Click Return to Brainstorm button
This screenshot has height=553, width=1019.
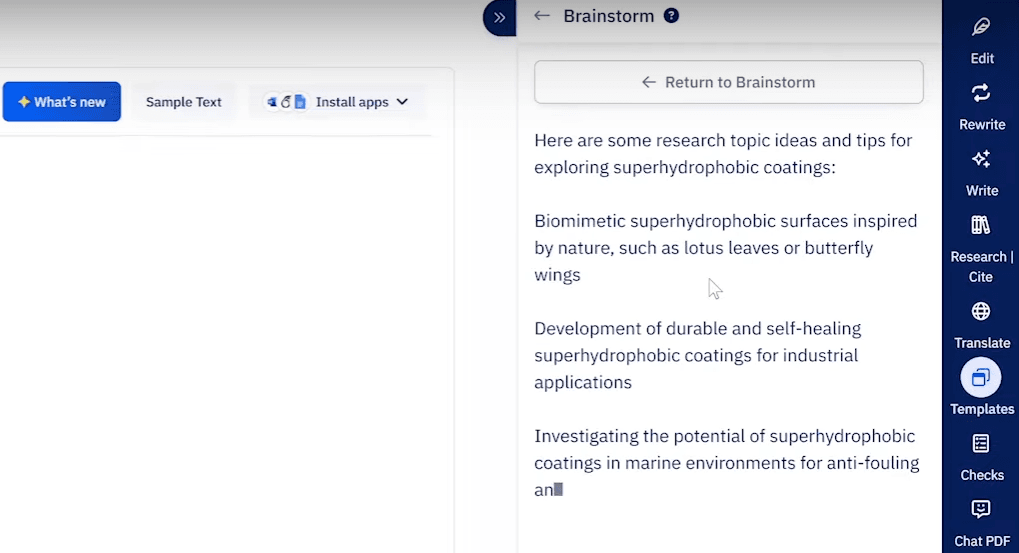pyautogui.click(x=729, y=82)
